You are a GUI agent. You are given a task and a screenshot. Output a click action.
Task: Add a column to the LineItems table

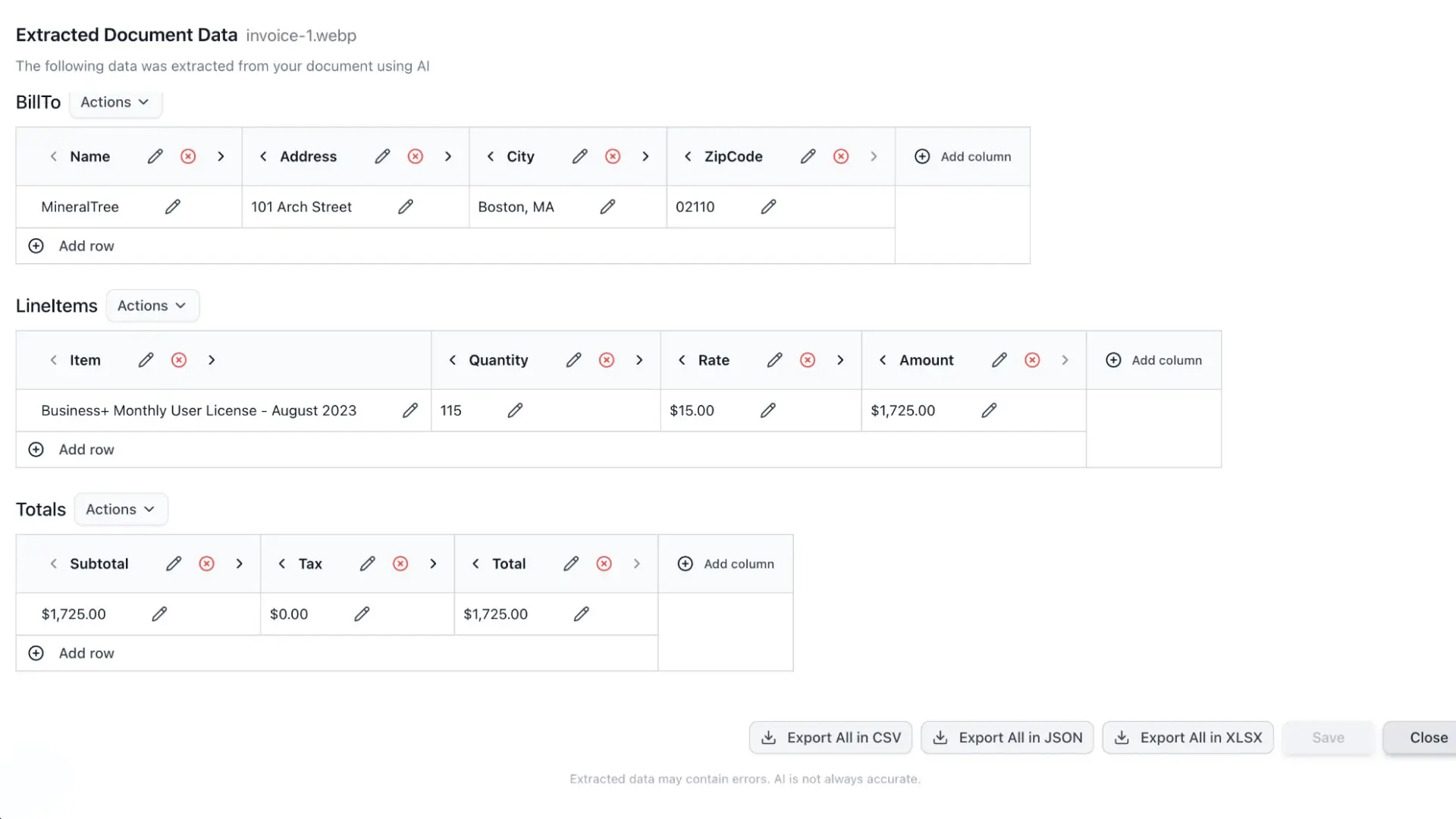[x=1154, y=360]
